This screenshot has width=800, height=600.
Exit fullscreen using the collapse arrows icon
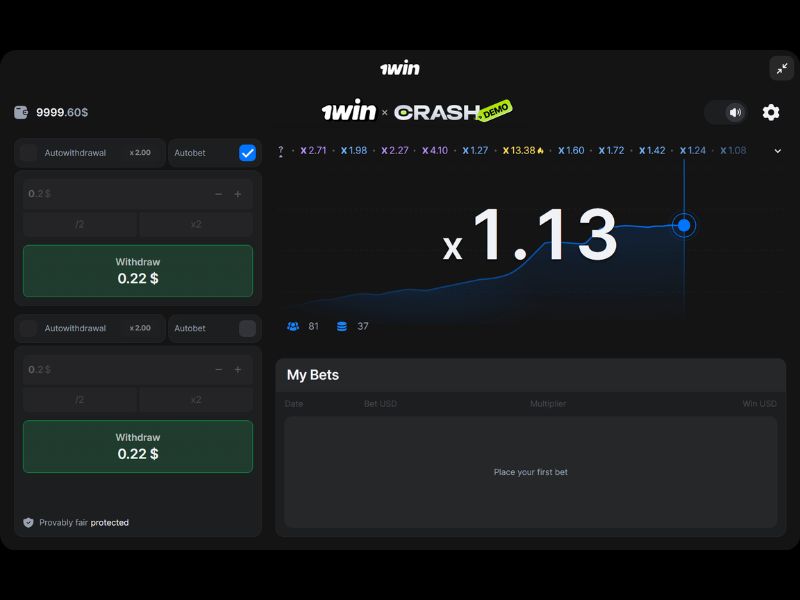point(781,68)
